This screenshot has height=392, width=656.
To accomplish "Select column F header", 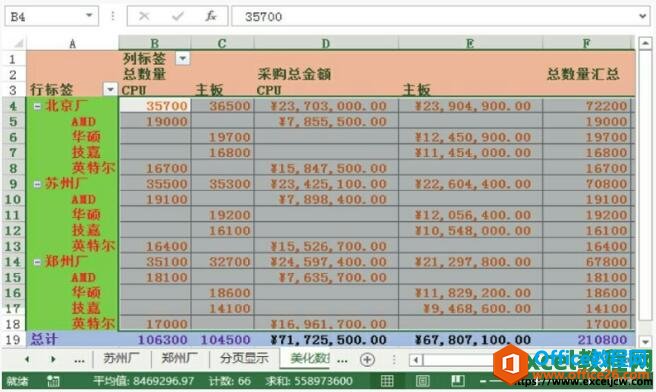I will coord(587,43).
